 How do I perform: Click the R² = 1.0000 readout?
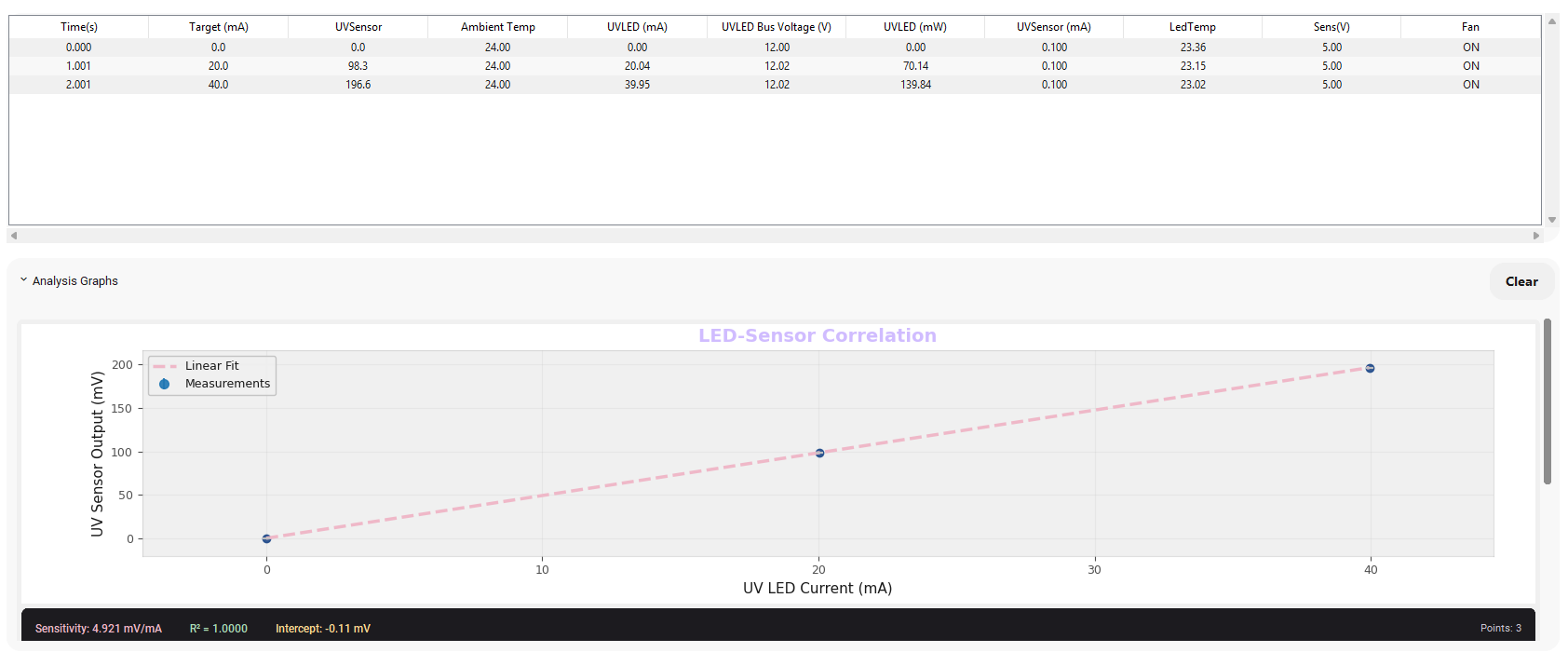tap(219, 629)
